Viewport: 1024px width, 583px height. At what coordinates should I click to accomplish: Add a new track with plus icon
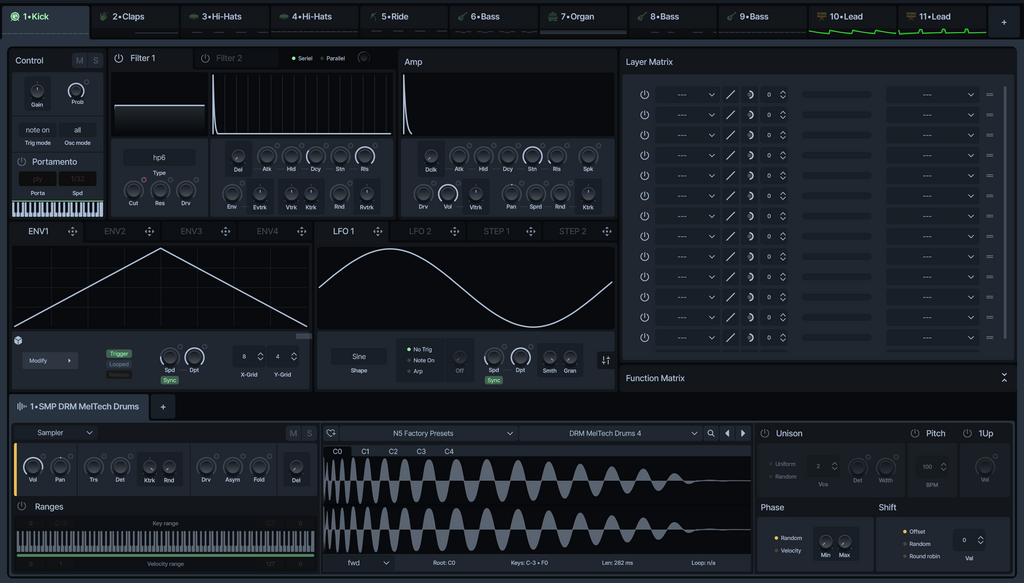click(x=1004, y=21)
